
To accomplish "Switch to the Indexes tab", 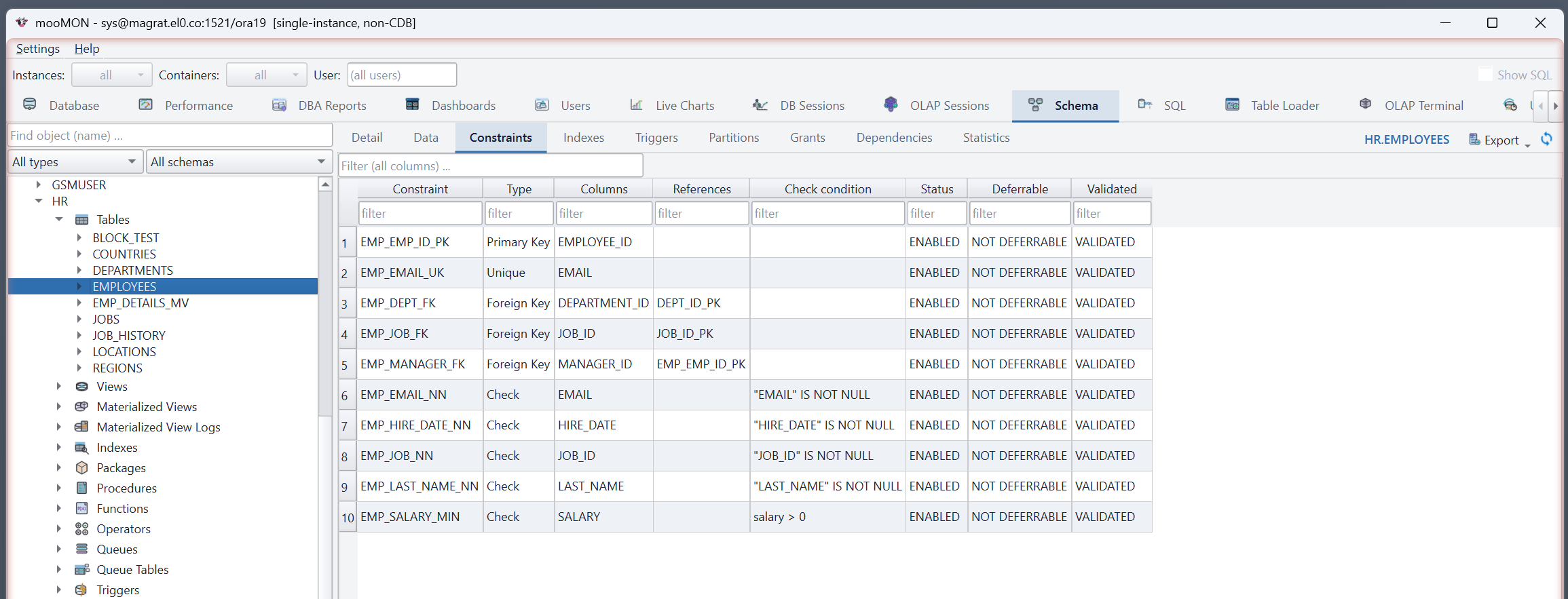I will pyautogui.click(x=584, y=138).
